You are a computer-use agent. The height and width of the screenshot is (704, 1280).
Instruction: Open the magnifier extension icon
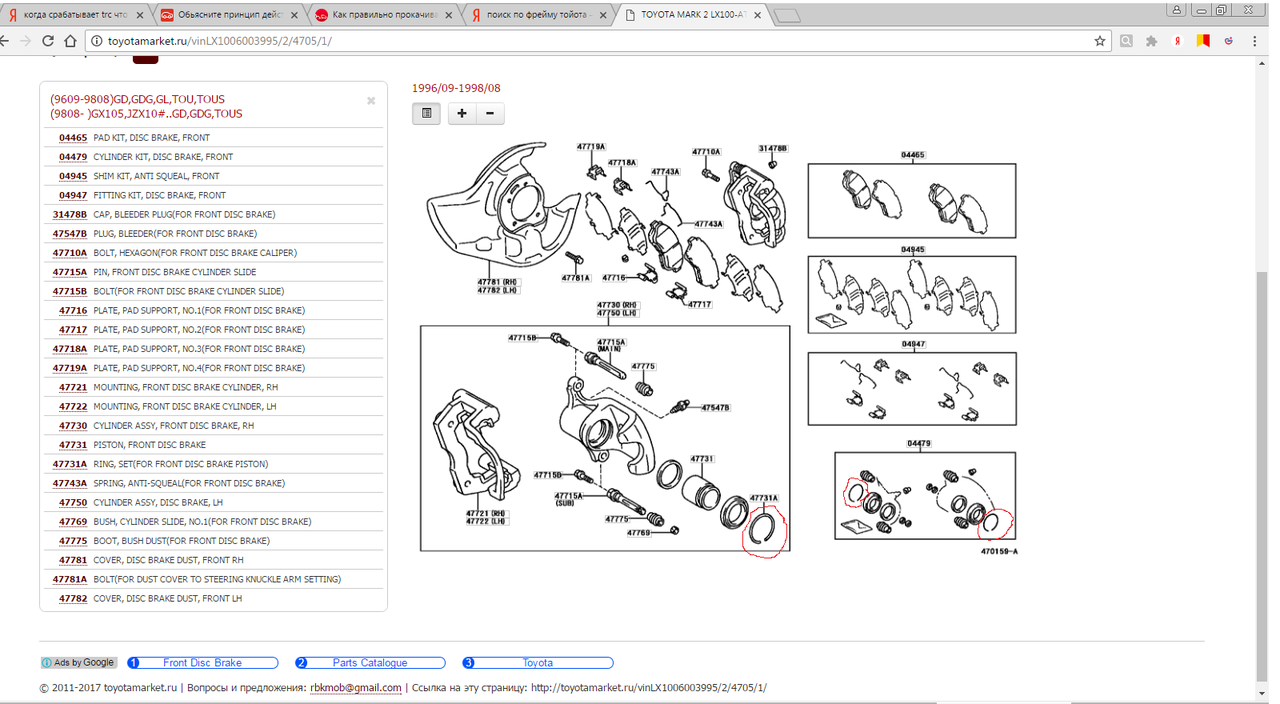coord(1127,41)
